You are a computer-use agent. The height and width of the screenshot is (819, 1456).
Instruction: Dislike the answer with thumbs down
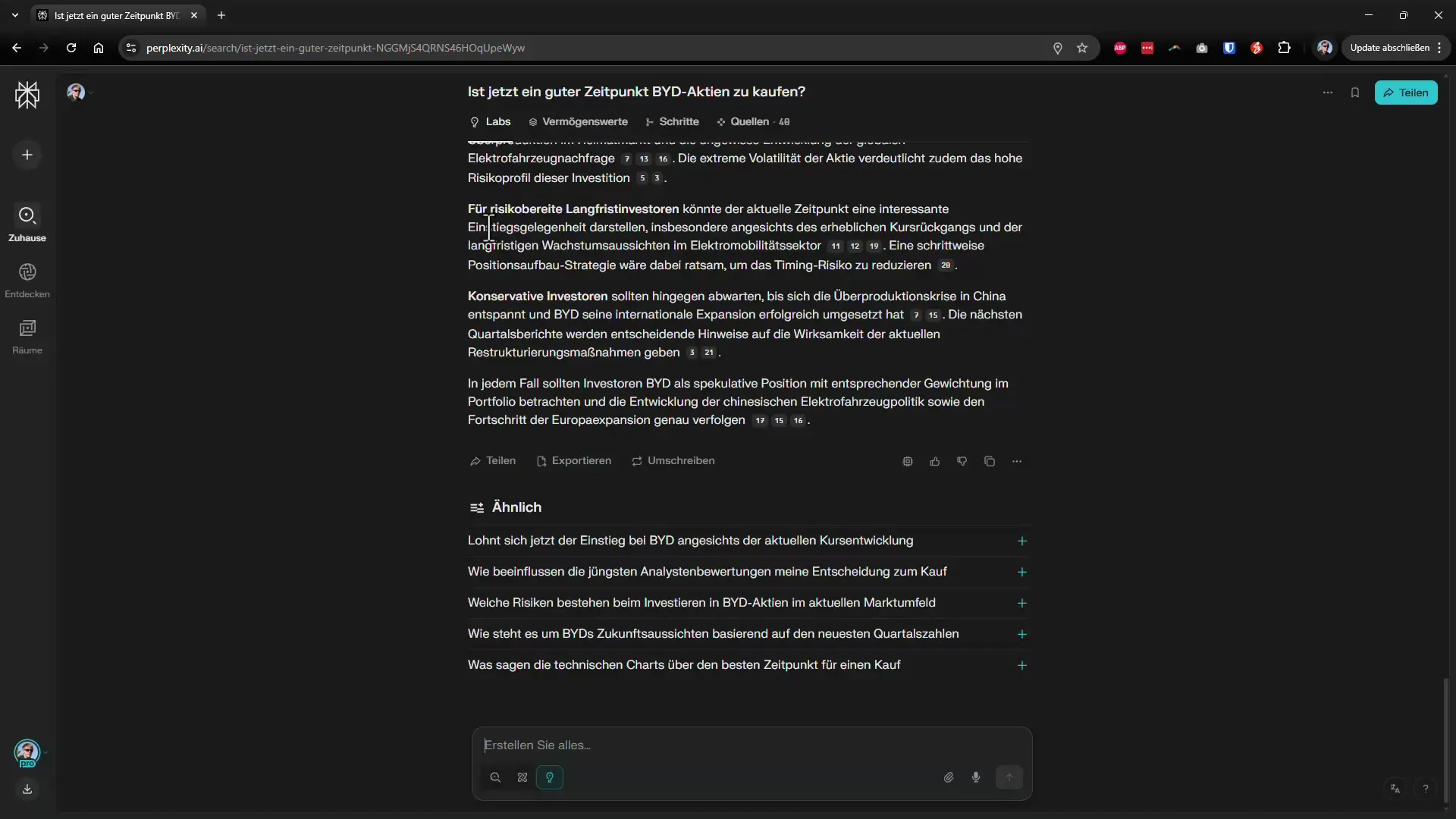point(962,461)
